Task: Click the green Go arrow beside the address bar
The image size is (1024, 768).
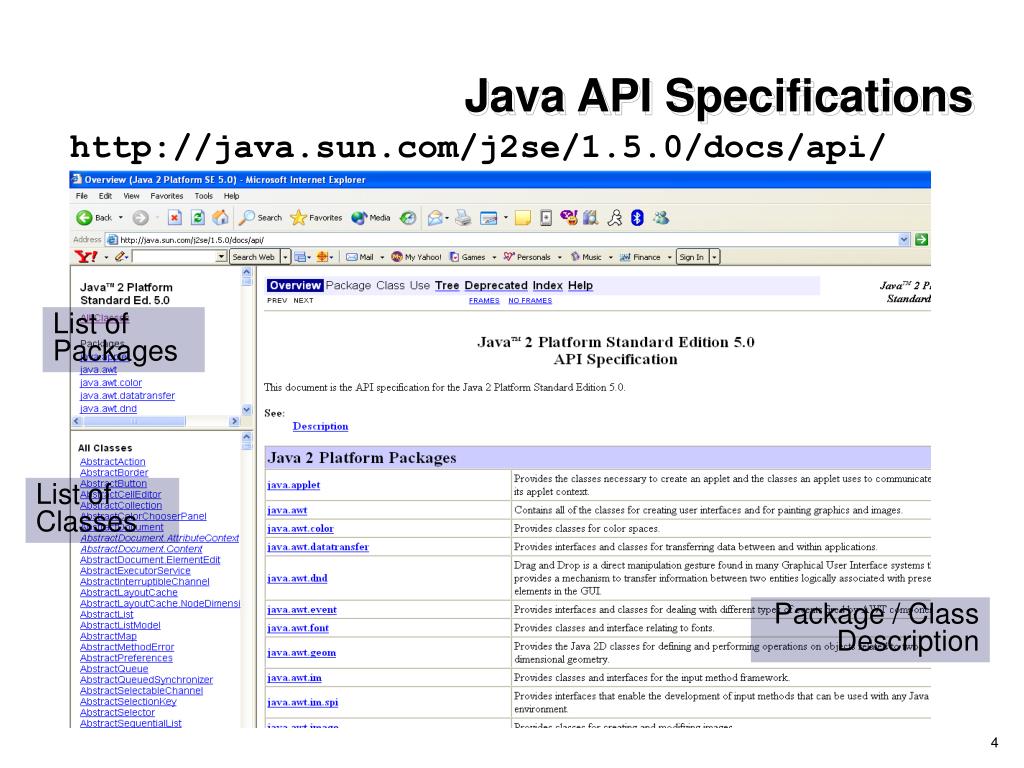Action: 921,240
